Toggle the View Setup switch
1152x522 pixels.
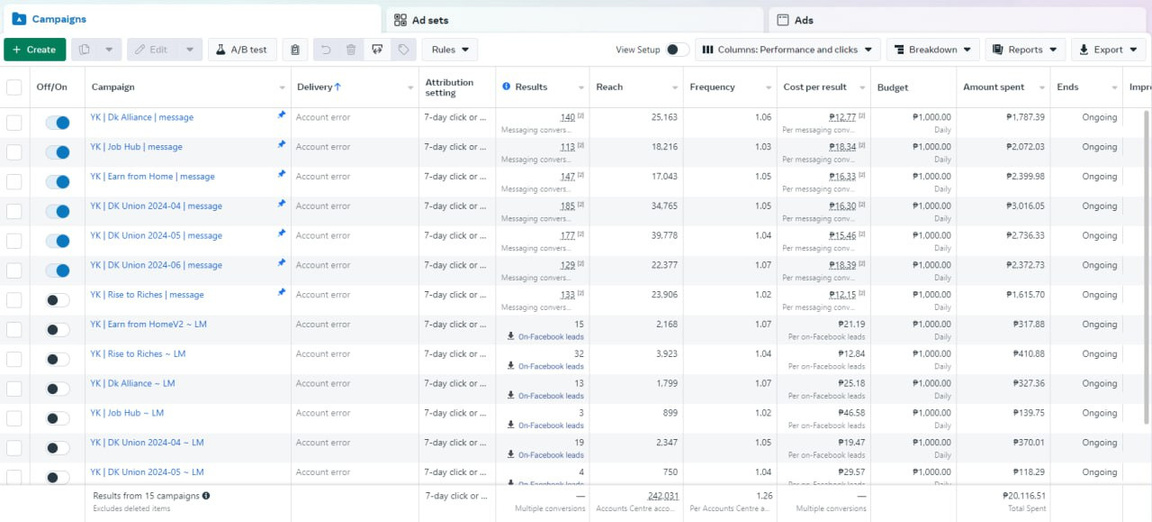coord(676,50)
